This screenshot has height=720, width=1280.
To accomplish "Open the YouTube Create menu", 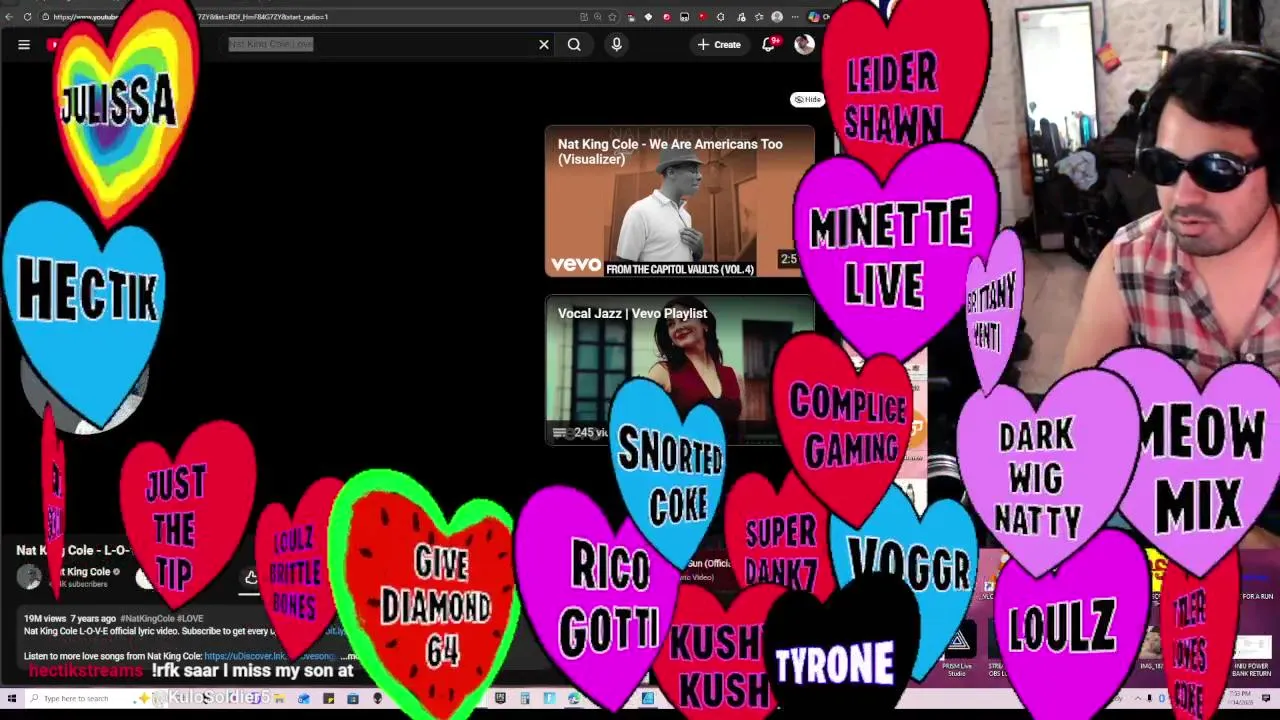I will 719,44.
